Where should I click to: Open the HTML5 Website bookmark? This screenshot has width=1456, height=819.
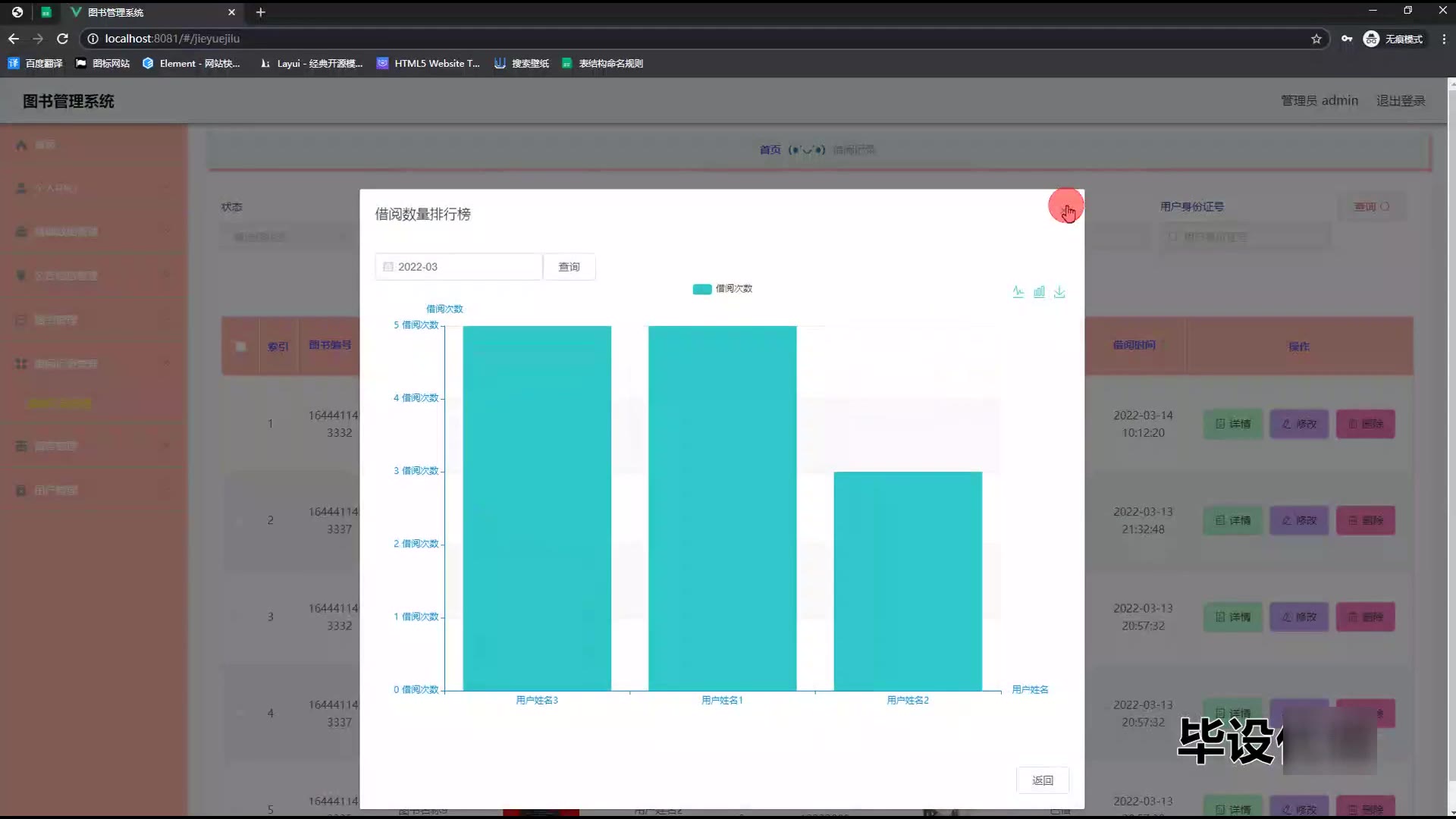pyautogui.click(x=428, y=64)
